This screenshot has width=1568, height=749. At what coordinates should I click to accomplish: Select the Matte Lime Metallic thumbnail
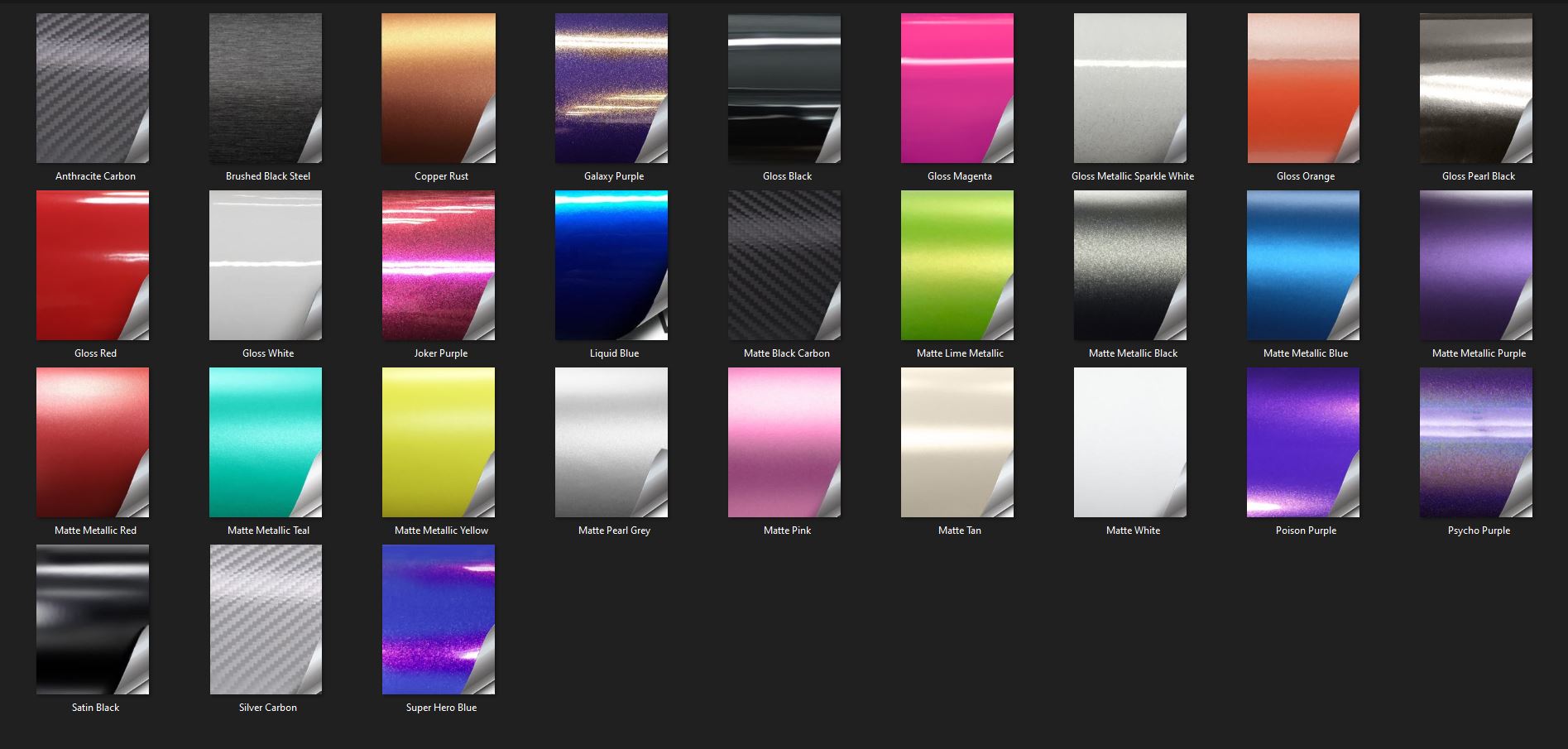(957, 265)
